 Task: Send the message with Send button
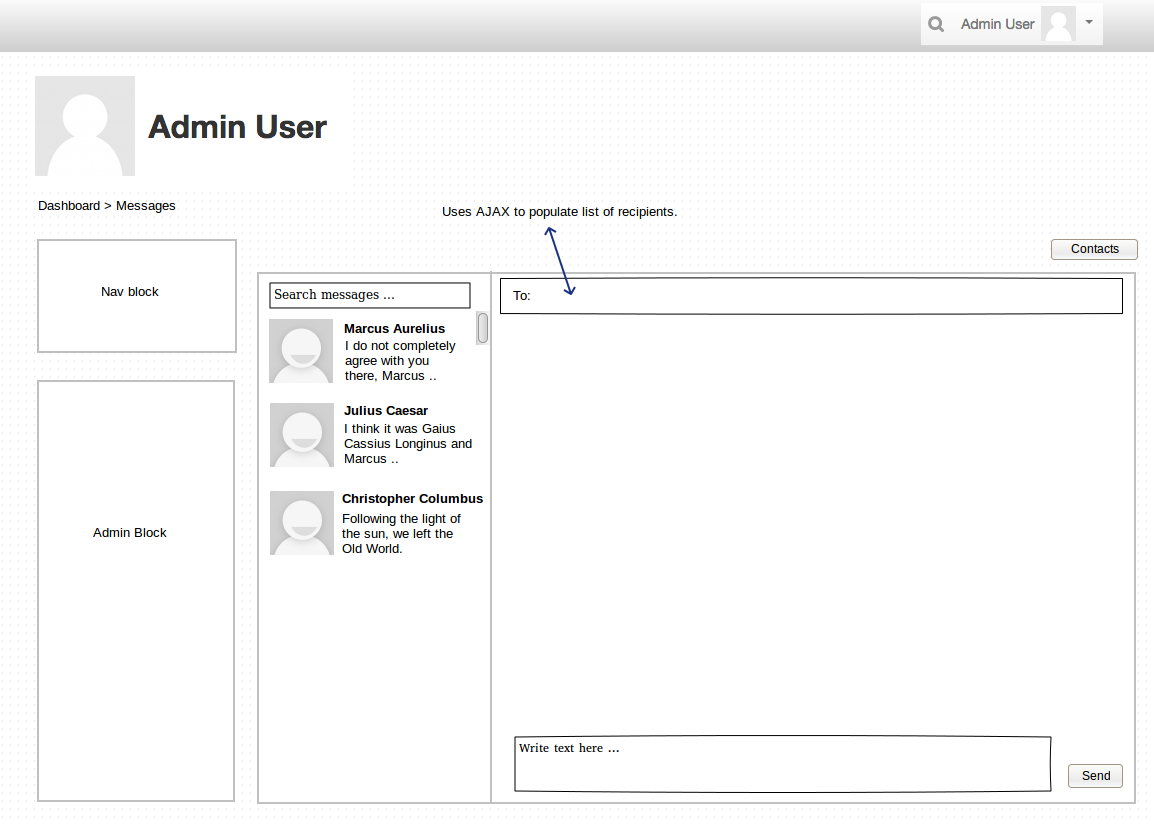(1095, 775)
